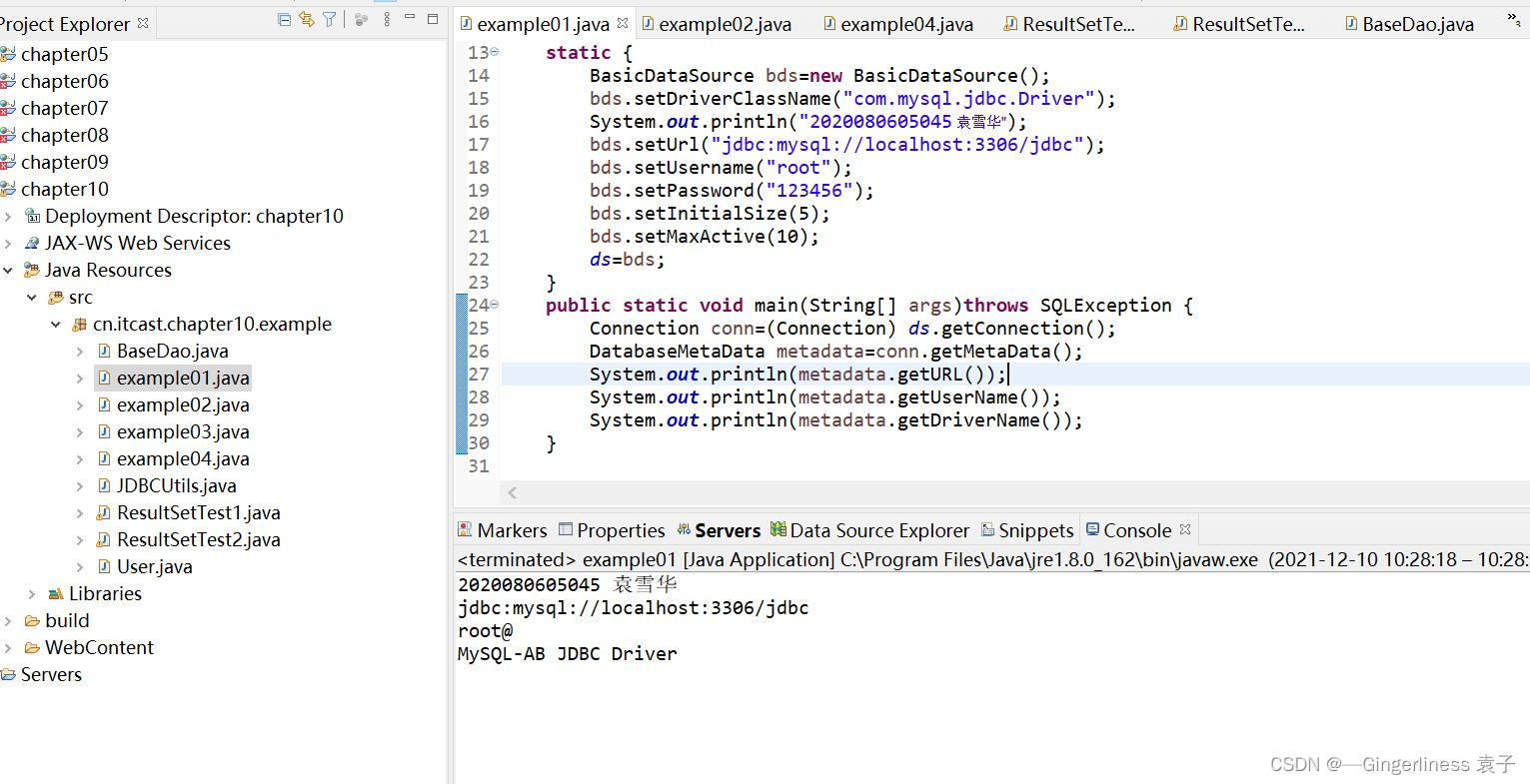Image resolution: width=1530 pixels, height=784 pixels.
Task: Open Project Explorer filter icon
Action: (x=330, y=19)
